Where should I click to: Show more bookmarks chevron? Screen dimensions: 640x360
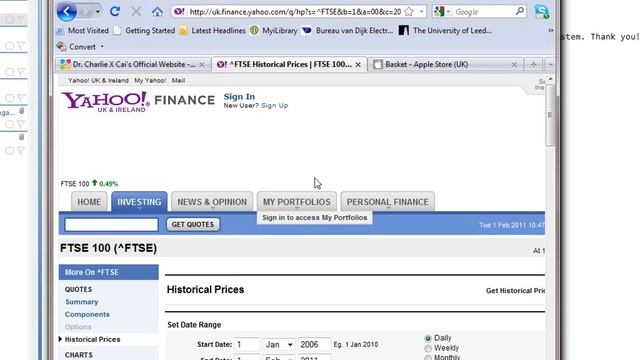point(550,31)
